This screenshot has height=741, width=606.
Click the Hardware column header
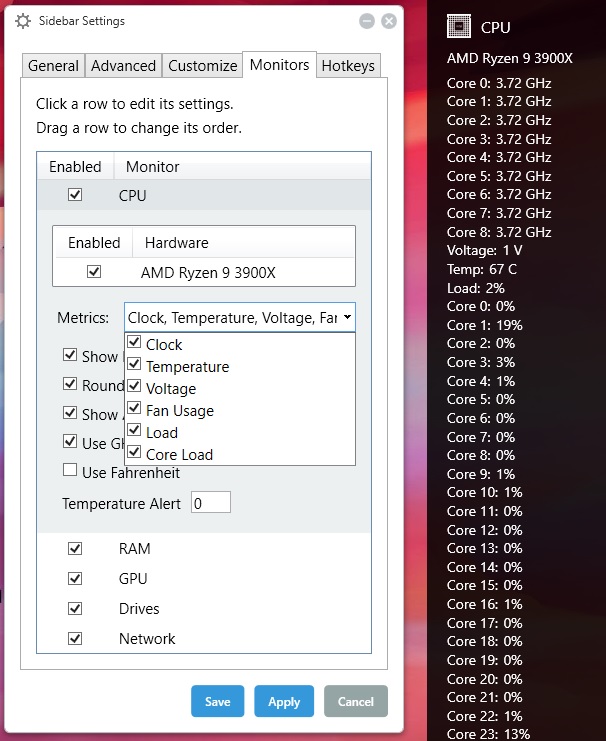point(176,242)
